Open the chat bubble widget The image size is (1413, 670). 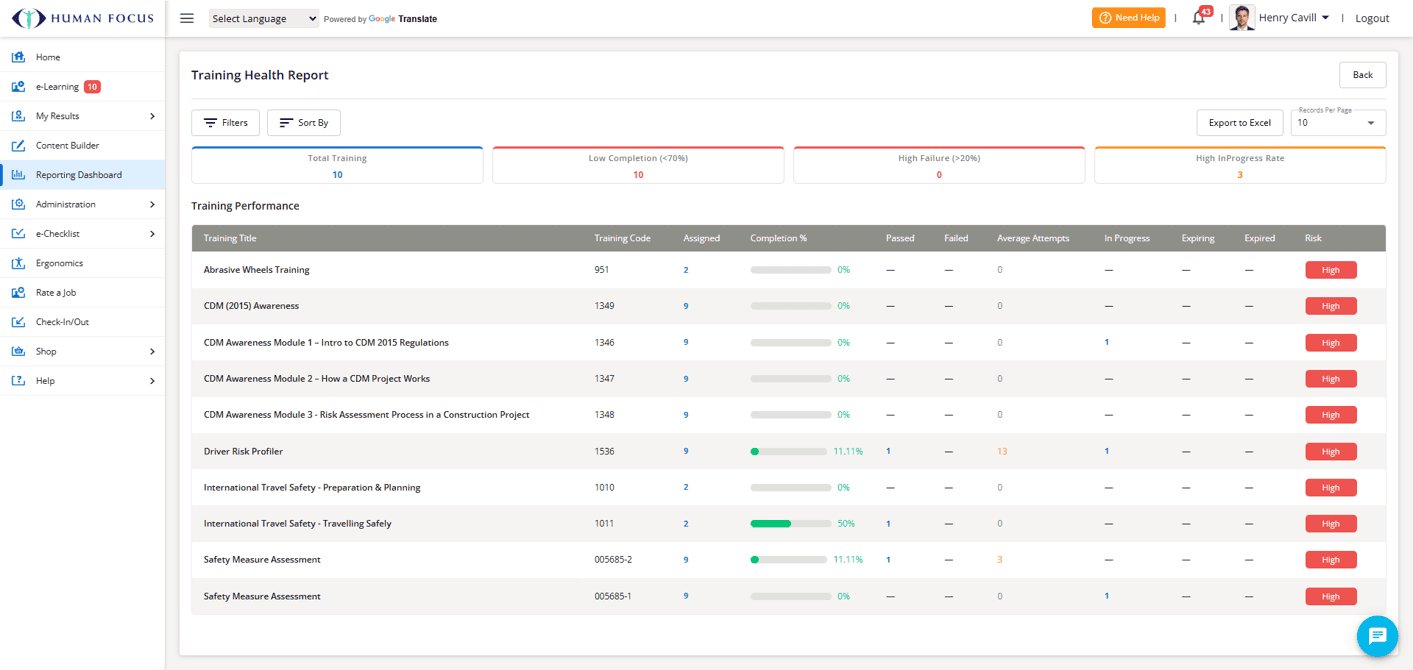coord(1377,636)
